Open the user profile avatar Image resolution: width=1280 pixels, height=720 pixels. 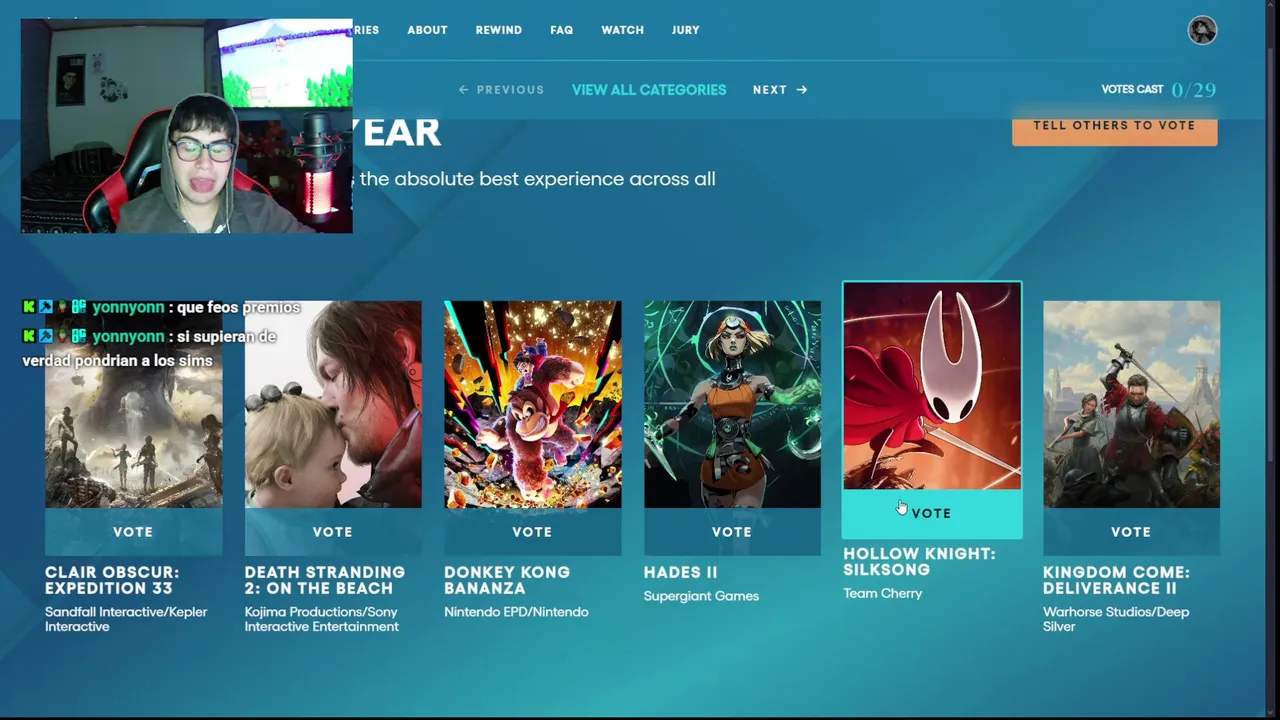(1202, 30)
